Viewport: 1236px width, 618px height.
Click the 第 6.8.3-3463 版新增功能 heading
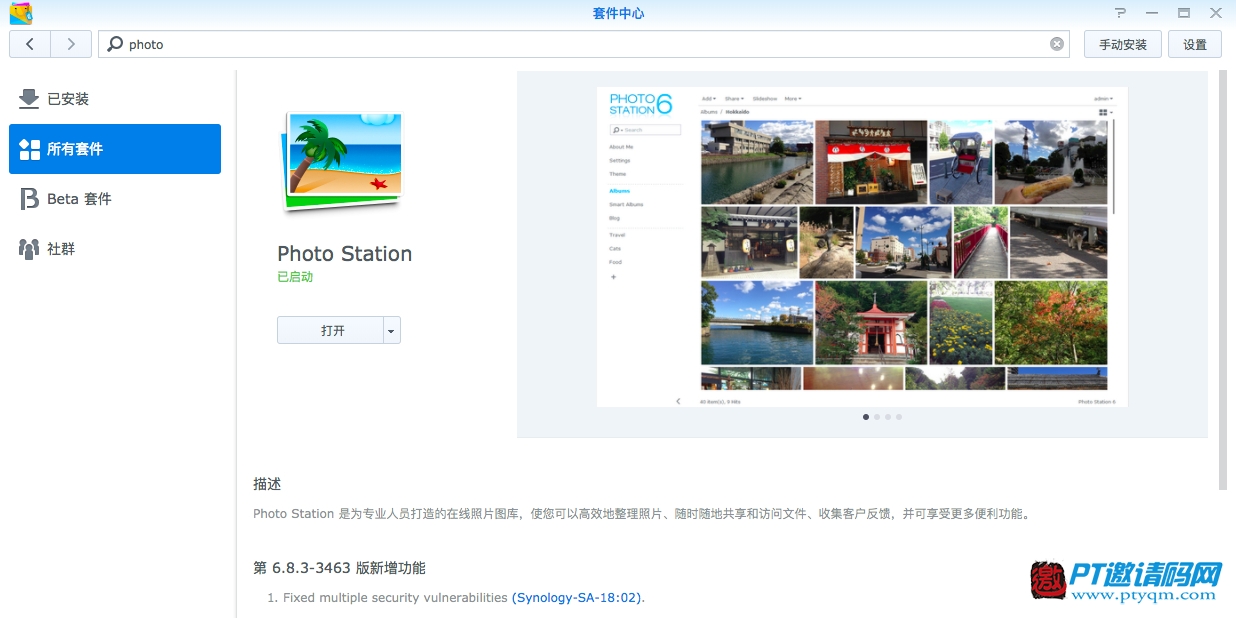339,568
